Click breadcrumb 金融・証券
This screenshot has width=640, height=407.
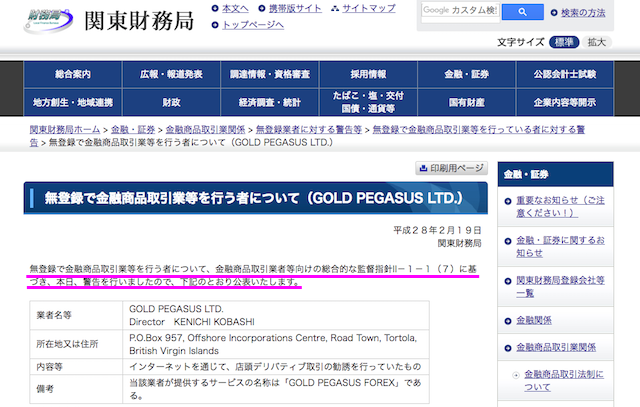pos(133,130)
